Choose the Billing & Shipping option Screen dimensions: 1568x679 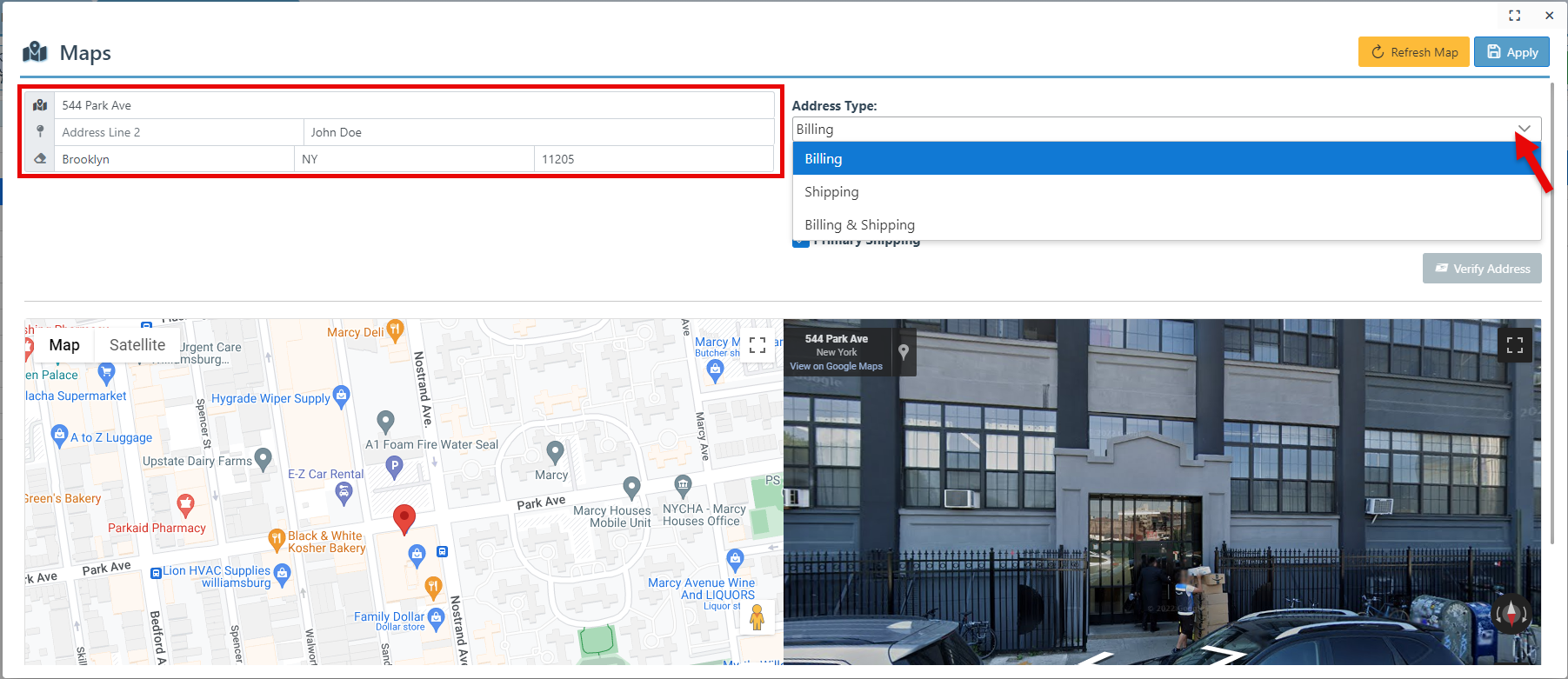pos(859,225)
